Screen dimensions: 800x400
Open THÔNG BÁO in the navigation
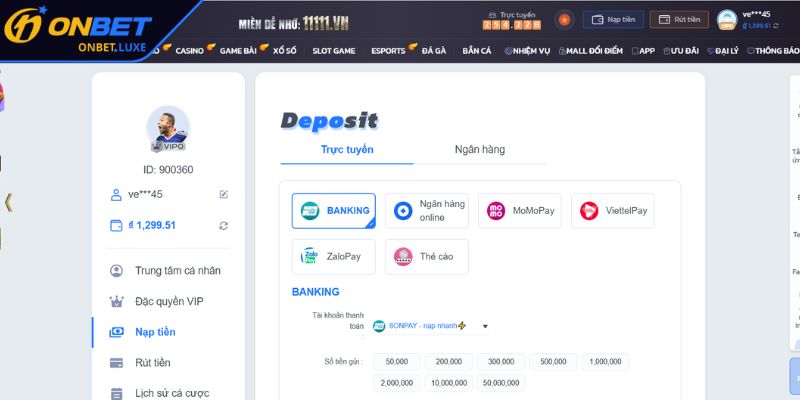773,51
